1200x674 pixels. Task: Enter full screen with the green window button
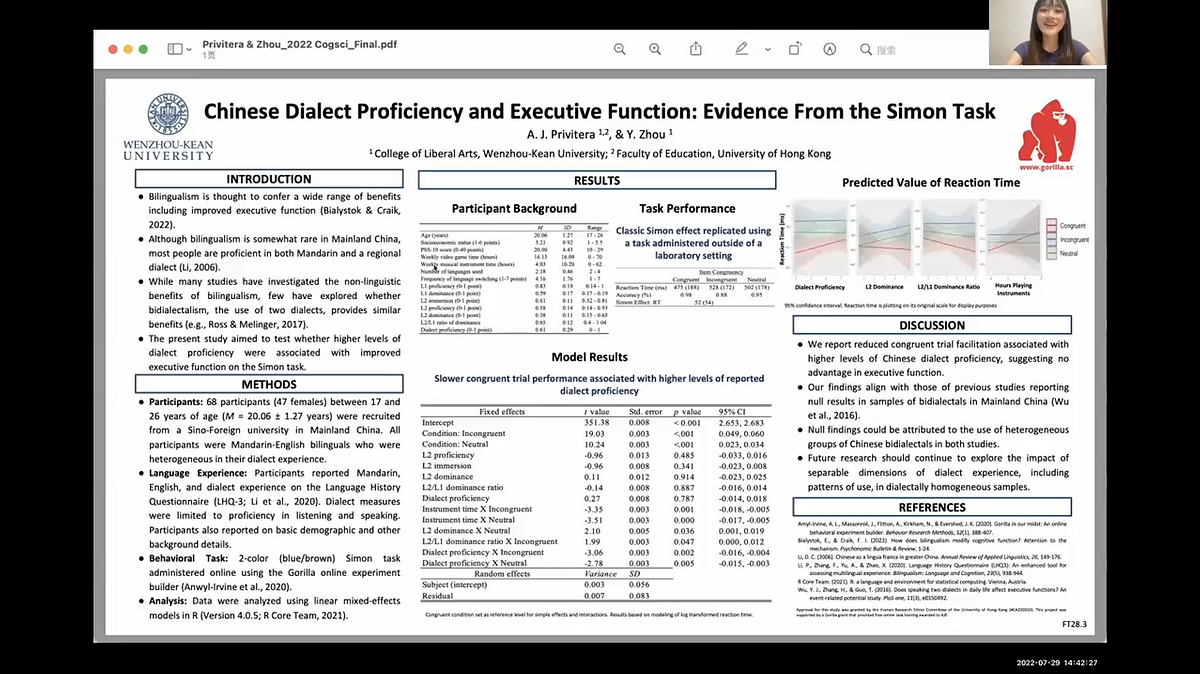pos(142,48)
